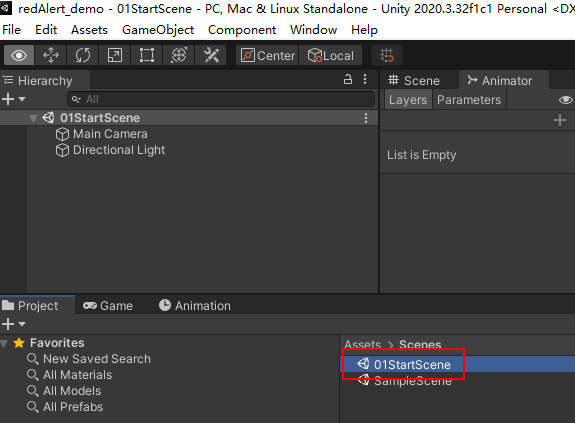The width and height of the screenshot is (575, 423).
Task: Add new Animator layer with plus
Action: tap(560, 120)
